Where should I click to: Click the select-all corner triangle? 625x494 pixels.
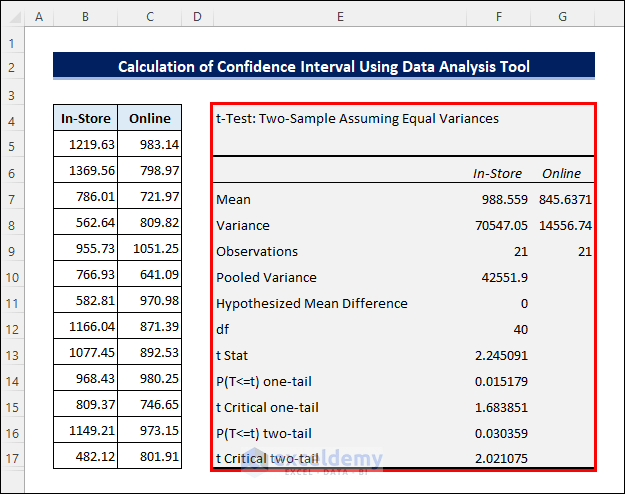coord(12,17)
